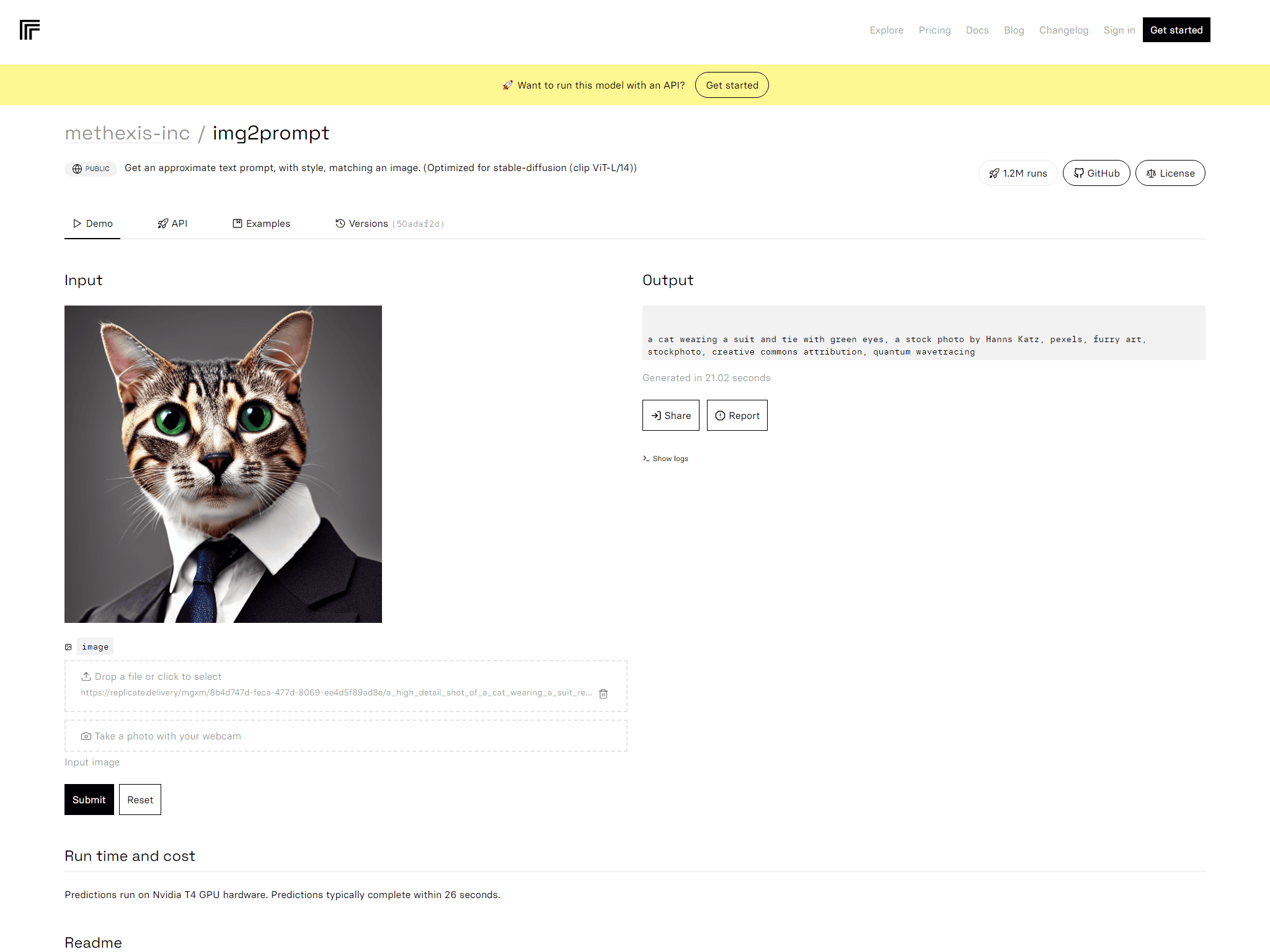The width and height of the screenshot is (1270, 952).
Task: Click the image field type icon
Action: 68,647
